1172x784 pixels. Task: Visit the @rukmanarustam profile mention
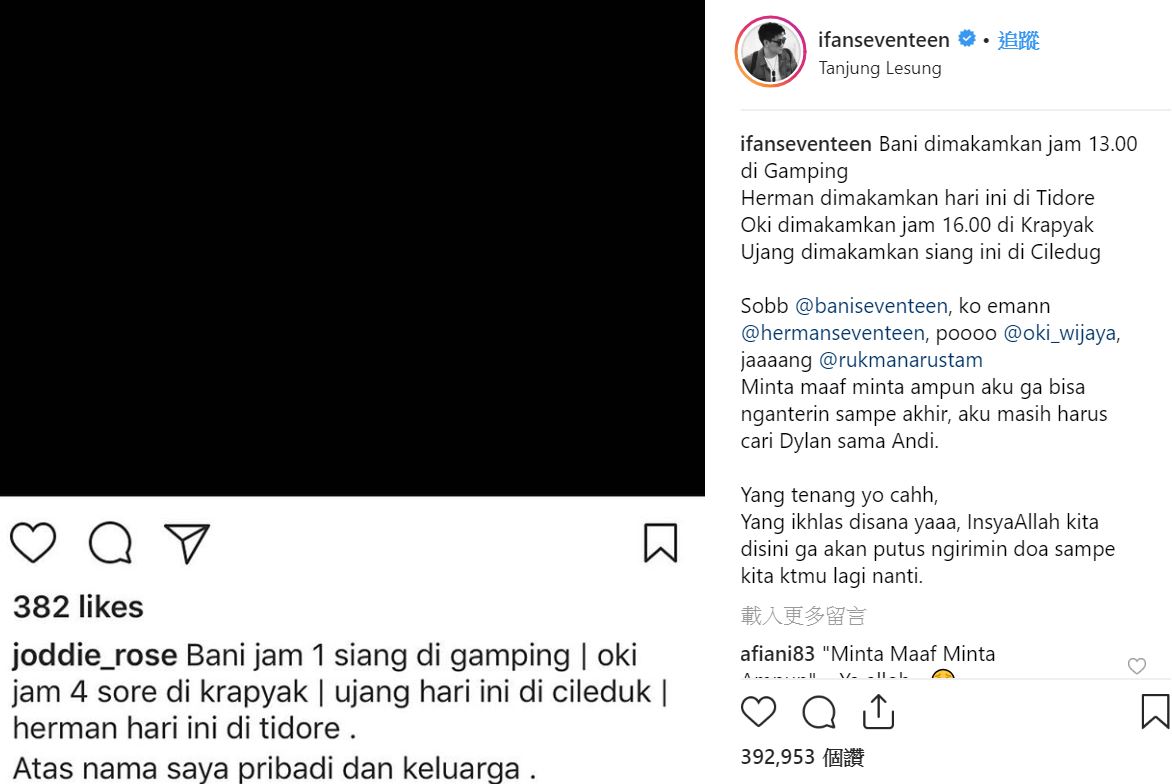(901, 359)
